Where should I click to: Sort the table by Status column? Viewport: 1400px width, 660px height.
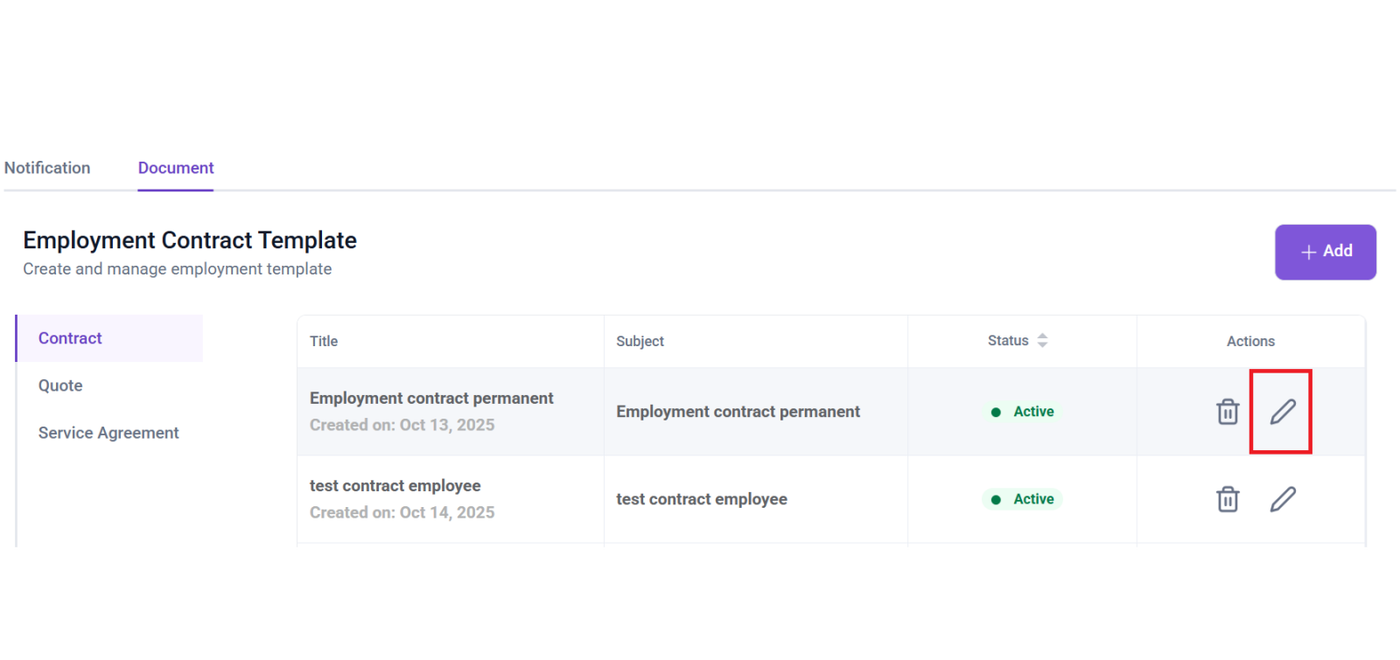pos(1041,341)
